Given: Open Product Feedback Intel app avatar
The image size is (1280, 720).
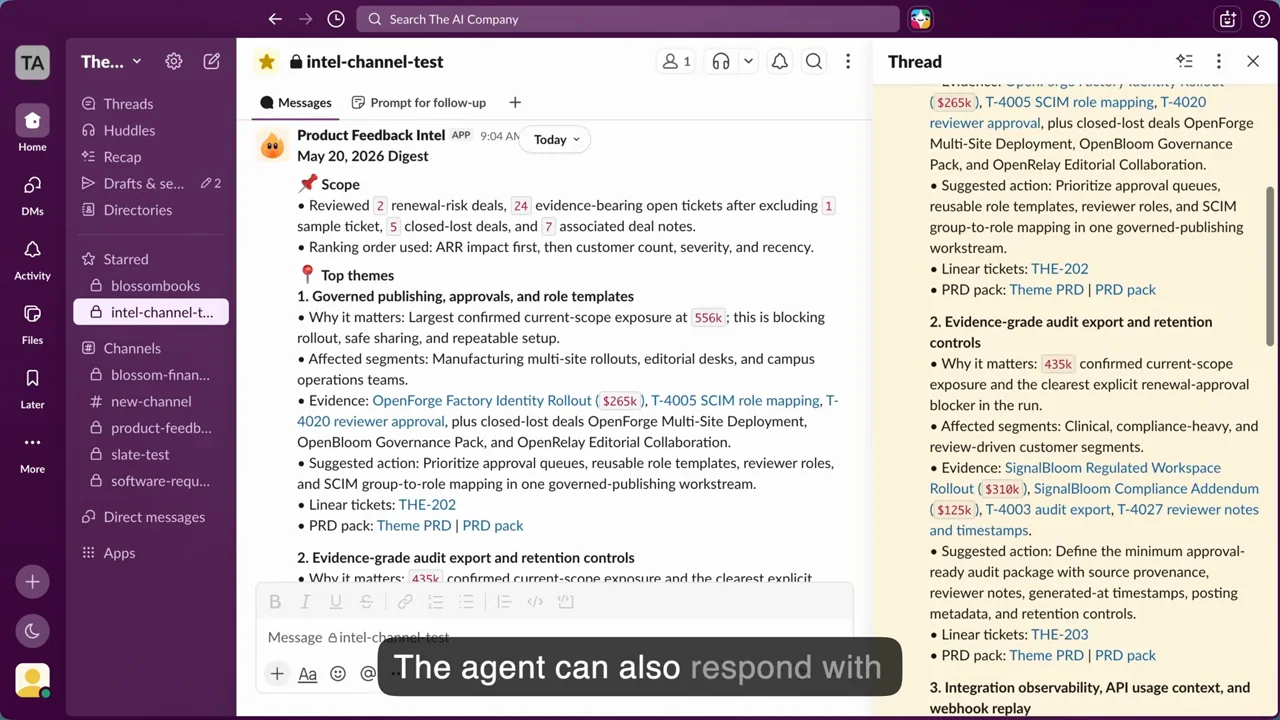Looking at the screenshot, I should pos(272,145).
